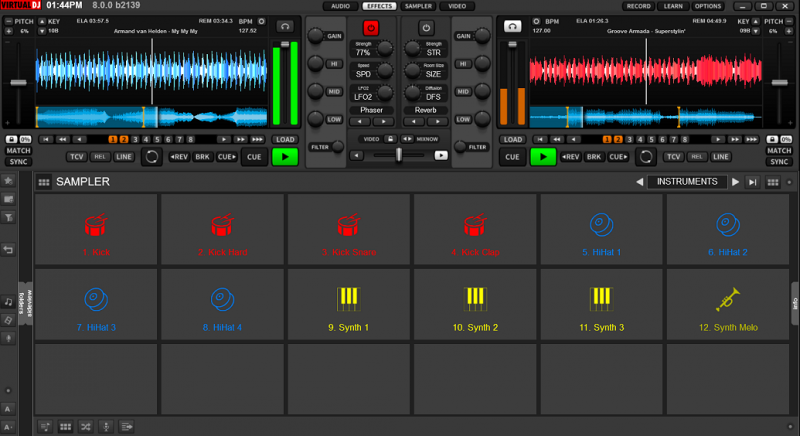Open the AUDIO panel tab
This screenshot has width=800, height=436.
(340, 6)
